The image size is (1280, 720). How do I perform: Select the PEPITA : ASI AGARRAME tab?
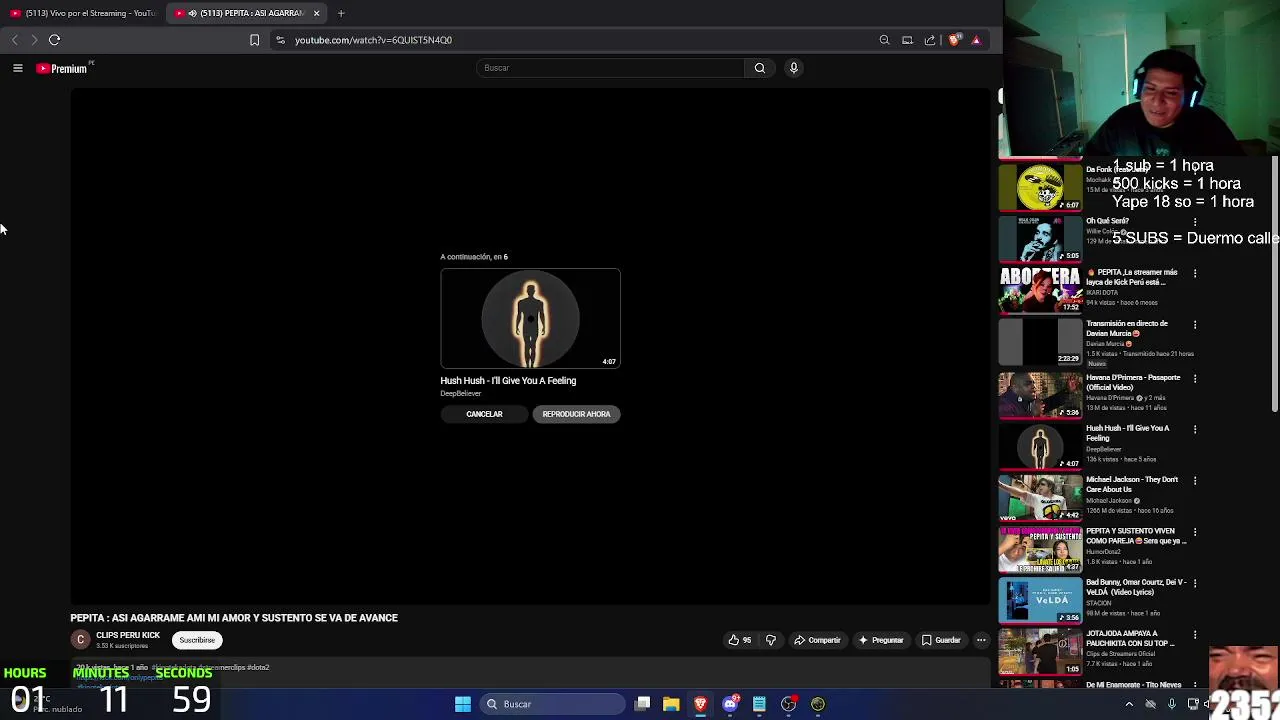point(245,13)
